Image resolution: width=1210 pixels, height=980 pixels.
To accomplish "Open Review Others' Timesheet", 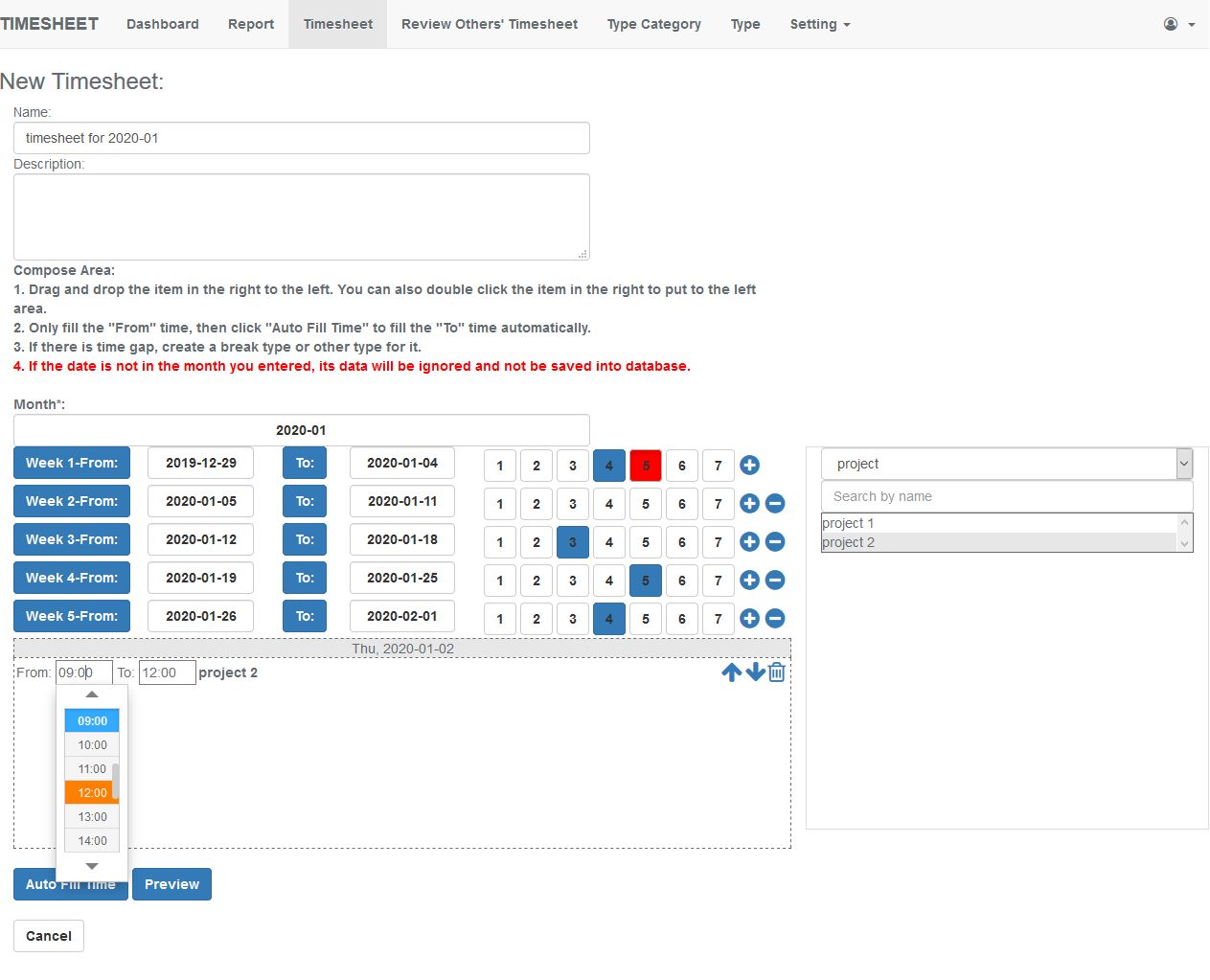I will (490, 24).
